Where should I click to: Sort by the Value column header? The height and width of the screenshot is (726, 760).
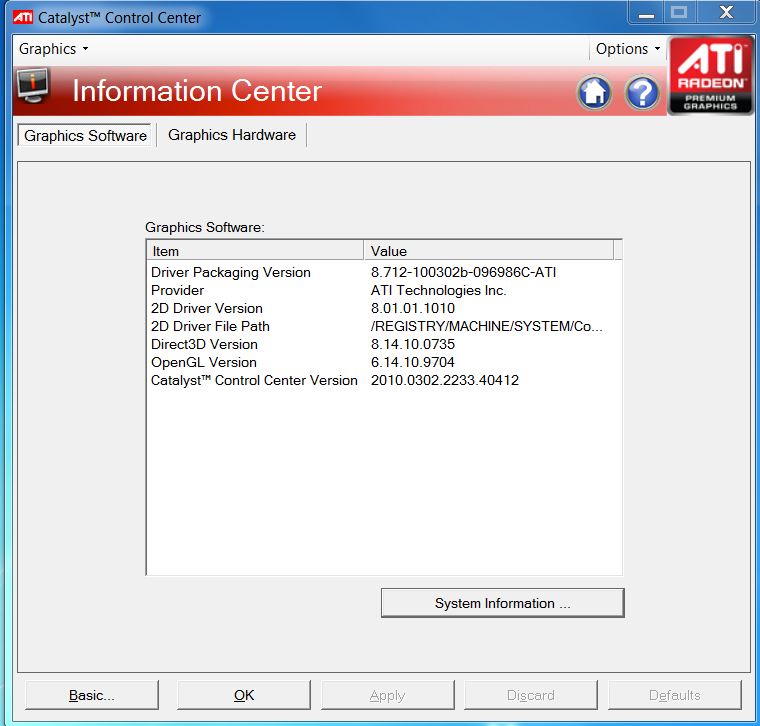point(489,251)
